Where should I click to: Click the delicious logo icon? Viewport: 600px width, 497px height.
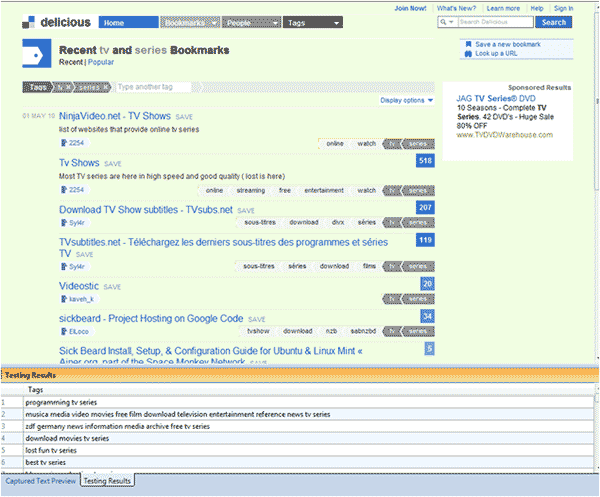tap(29, 22)
